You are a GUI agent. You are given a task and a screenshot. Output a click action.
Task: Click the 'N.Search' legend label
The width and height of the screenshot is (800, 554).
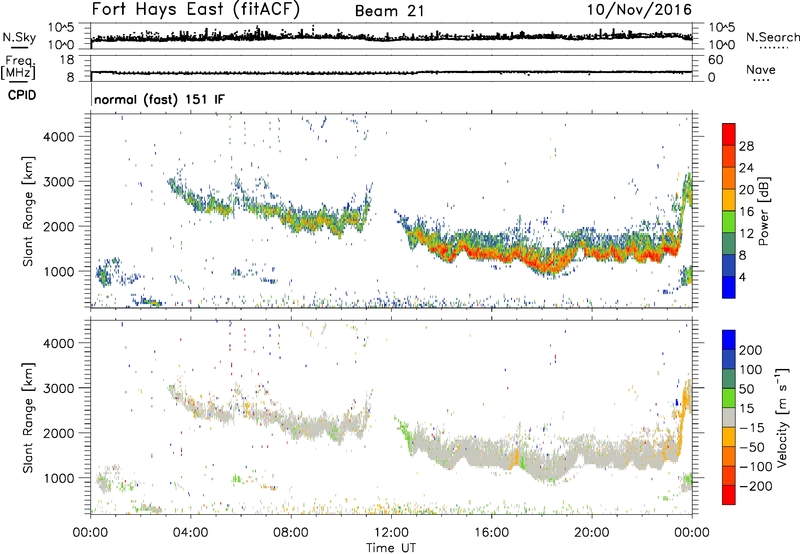pyautogui.click(x=772, y=37)
